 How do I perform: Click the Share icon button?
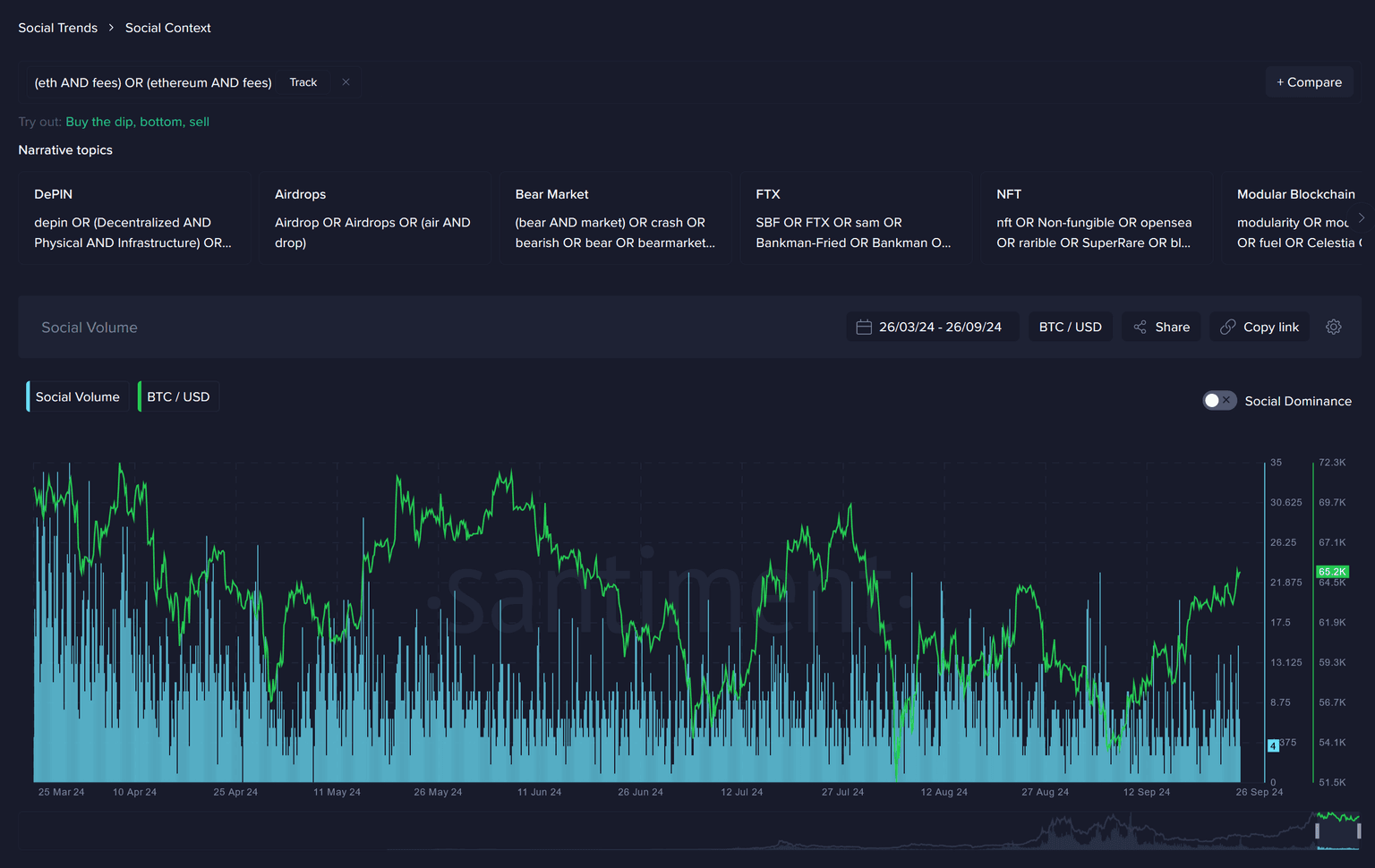[x=1140, y=328]
